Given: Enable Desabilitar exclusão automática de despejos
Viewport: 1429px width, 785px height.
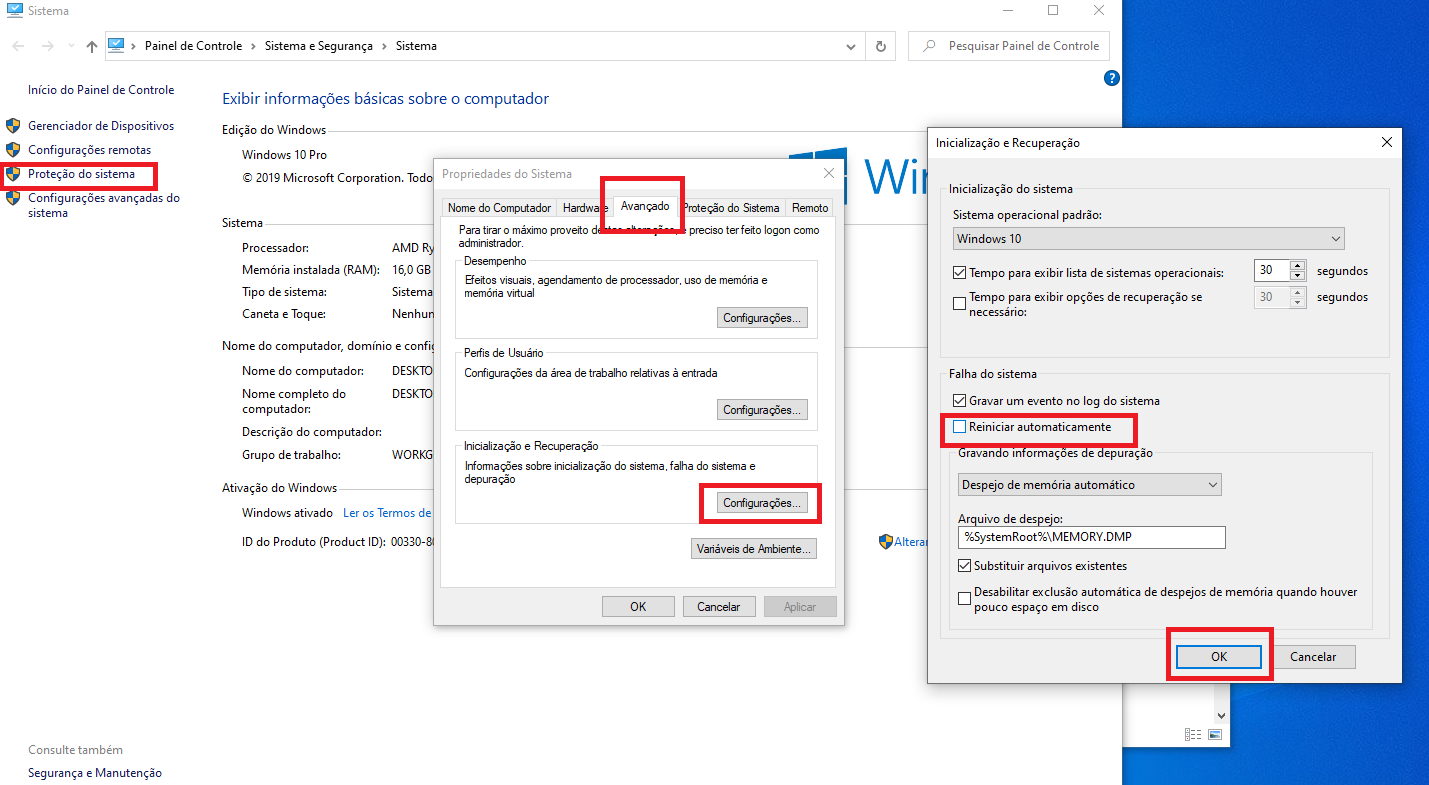Looking at the screenshot, I should pyautogui.click(x=964, y=599).
